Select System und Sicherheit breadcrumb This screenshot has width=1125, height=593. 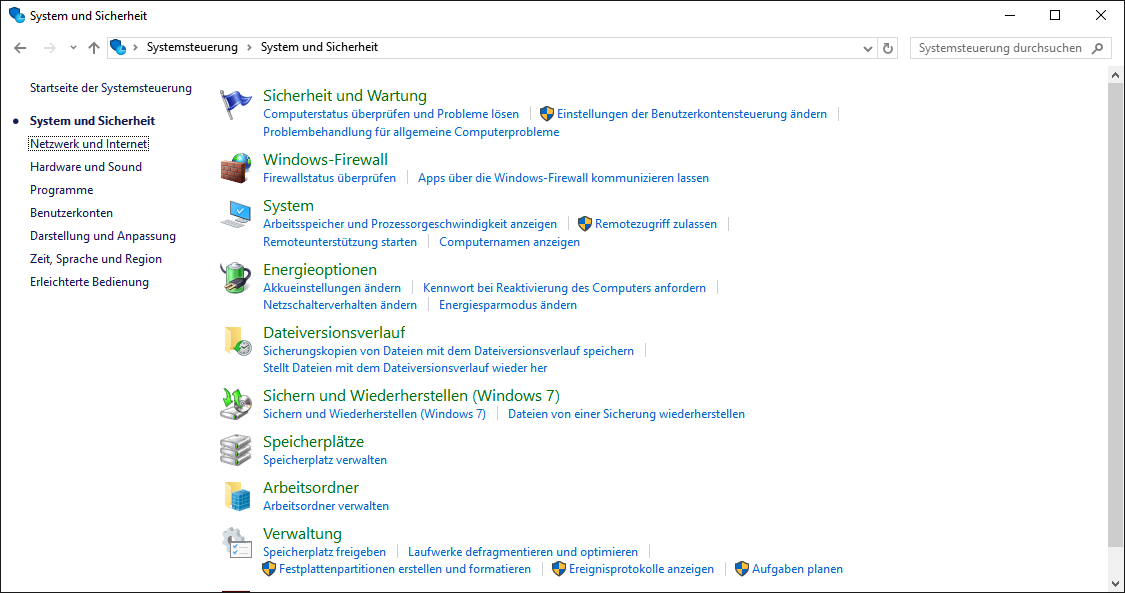[319, 47]
